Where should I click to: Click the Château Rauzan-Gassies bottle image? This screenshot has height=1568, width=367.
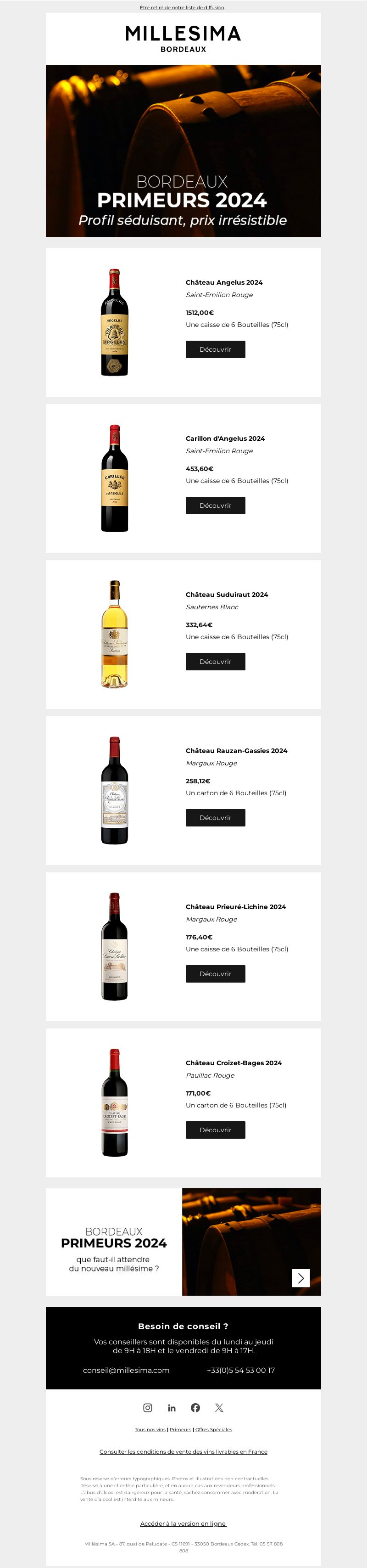coord(114,790)
